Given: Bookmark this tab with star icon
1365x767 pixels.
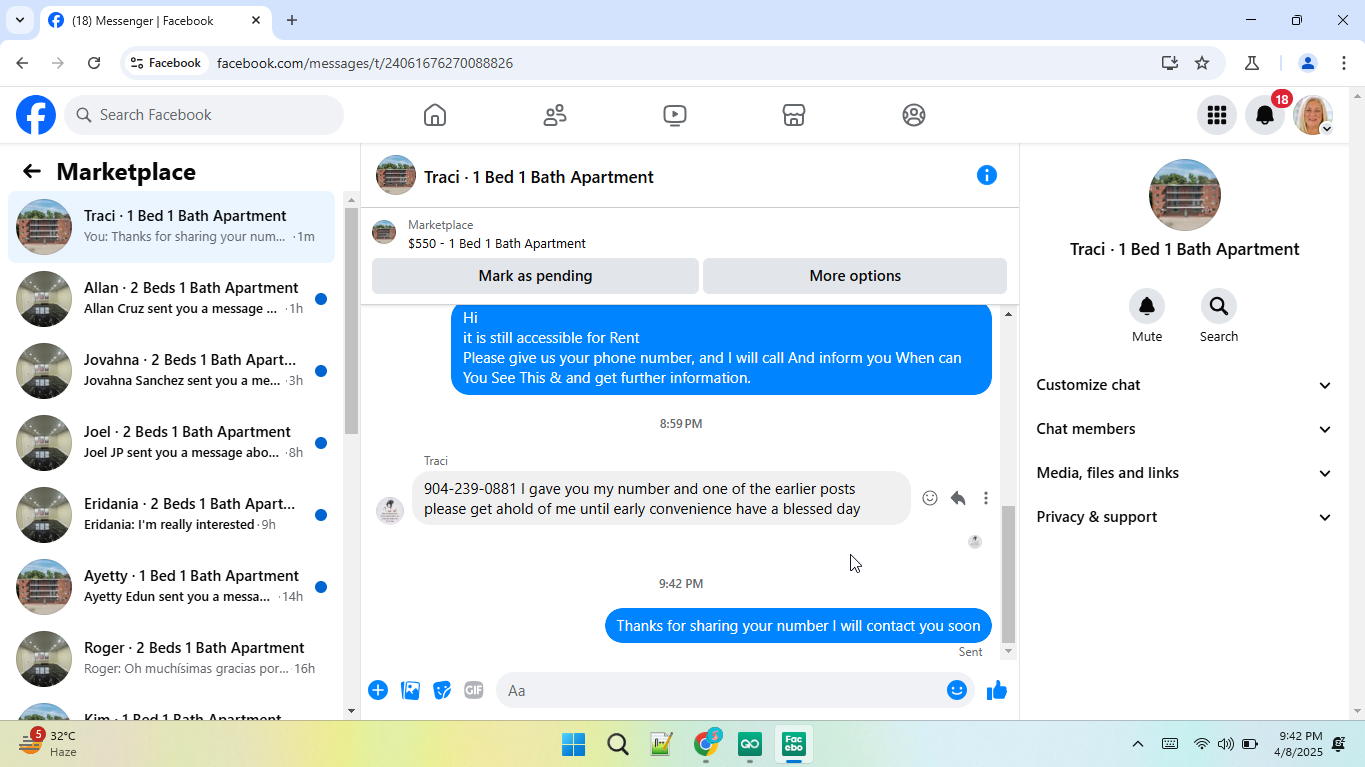Looking at the screenshot, I should pyautogui.click(x=1202, y=63).
